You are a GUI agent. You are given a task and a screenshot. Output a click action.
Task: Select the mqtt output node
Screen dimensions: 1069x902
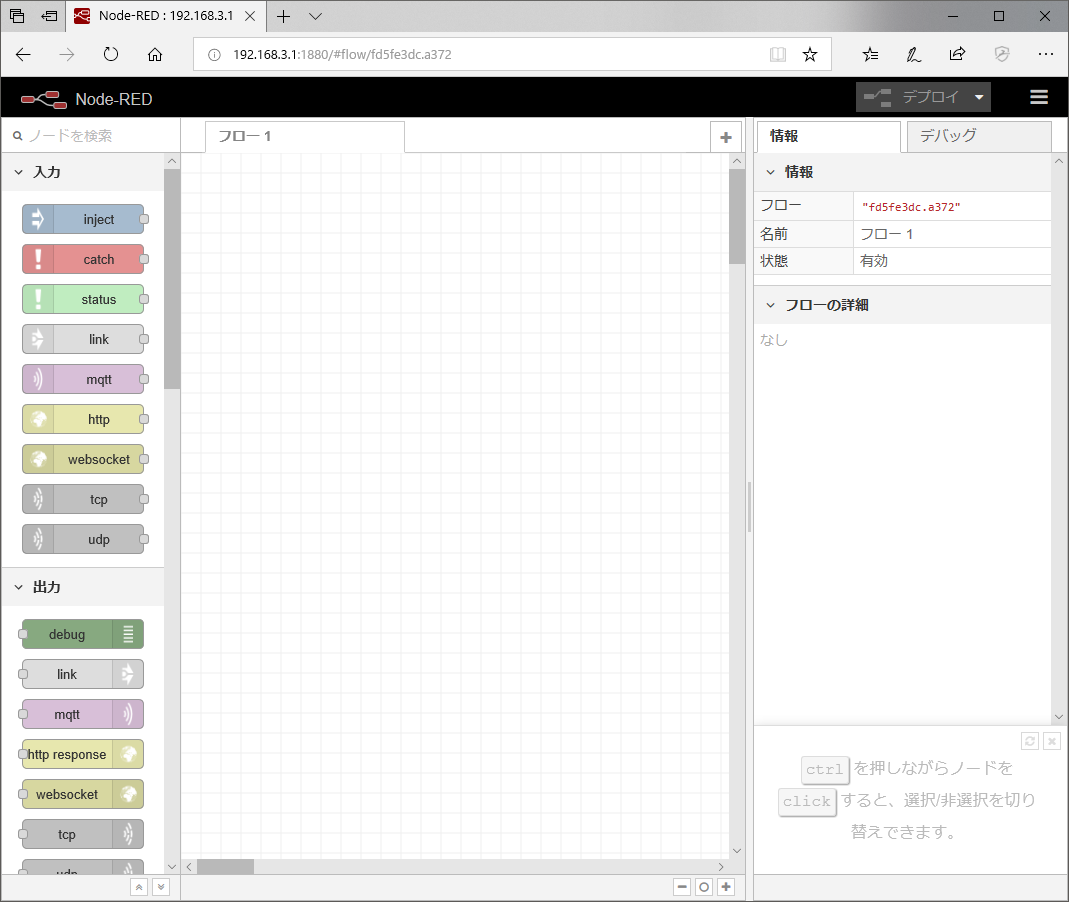pos(83,715)
